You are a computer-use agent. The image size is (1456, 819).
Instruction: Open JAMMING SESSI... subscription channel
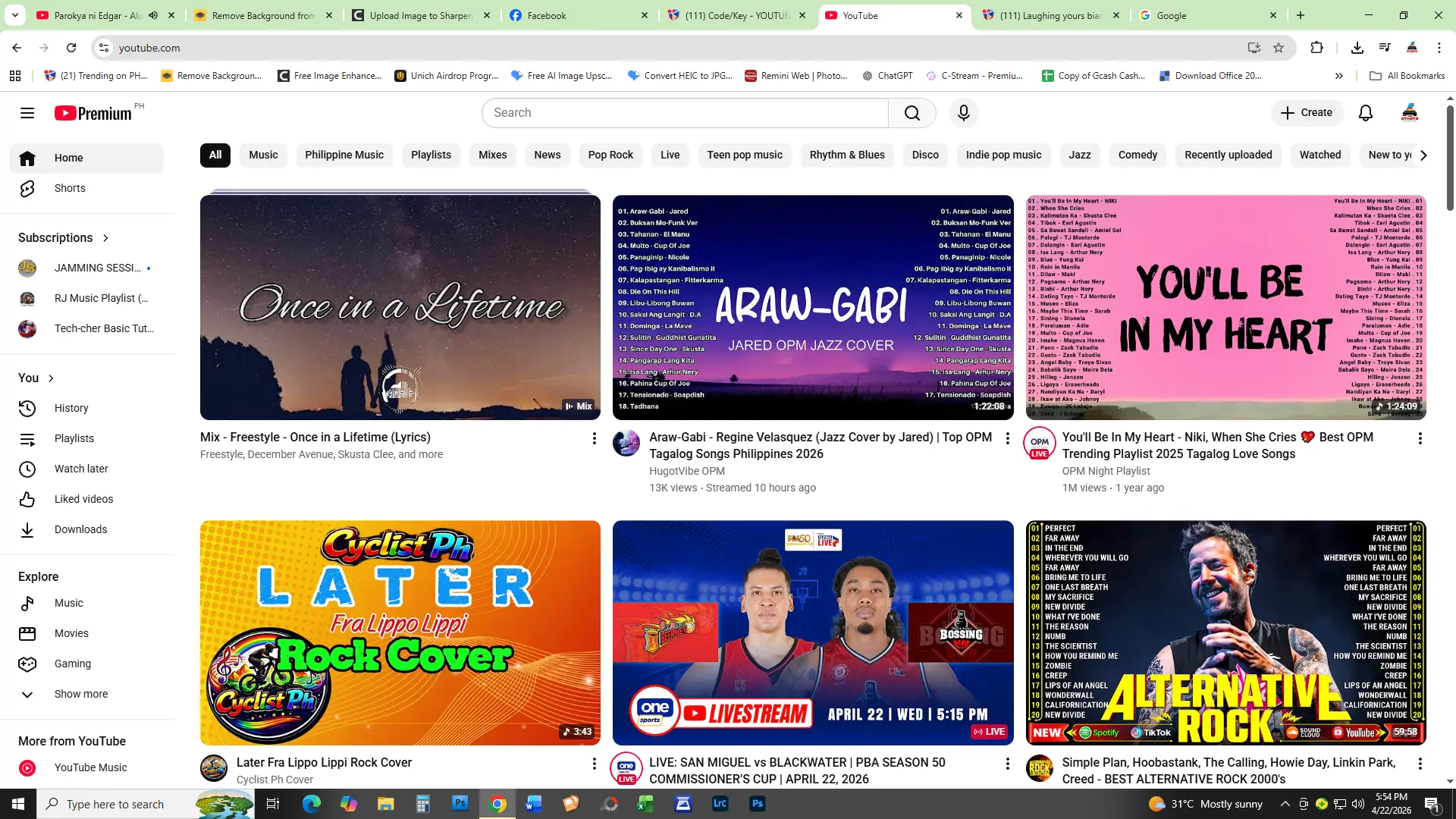(86, 268)
